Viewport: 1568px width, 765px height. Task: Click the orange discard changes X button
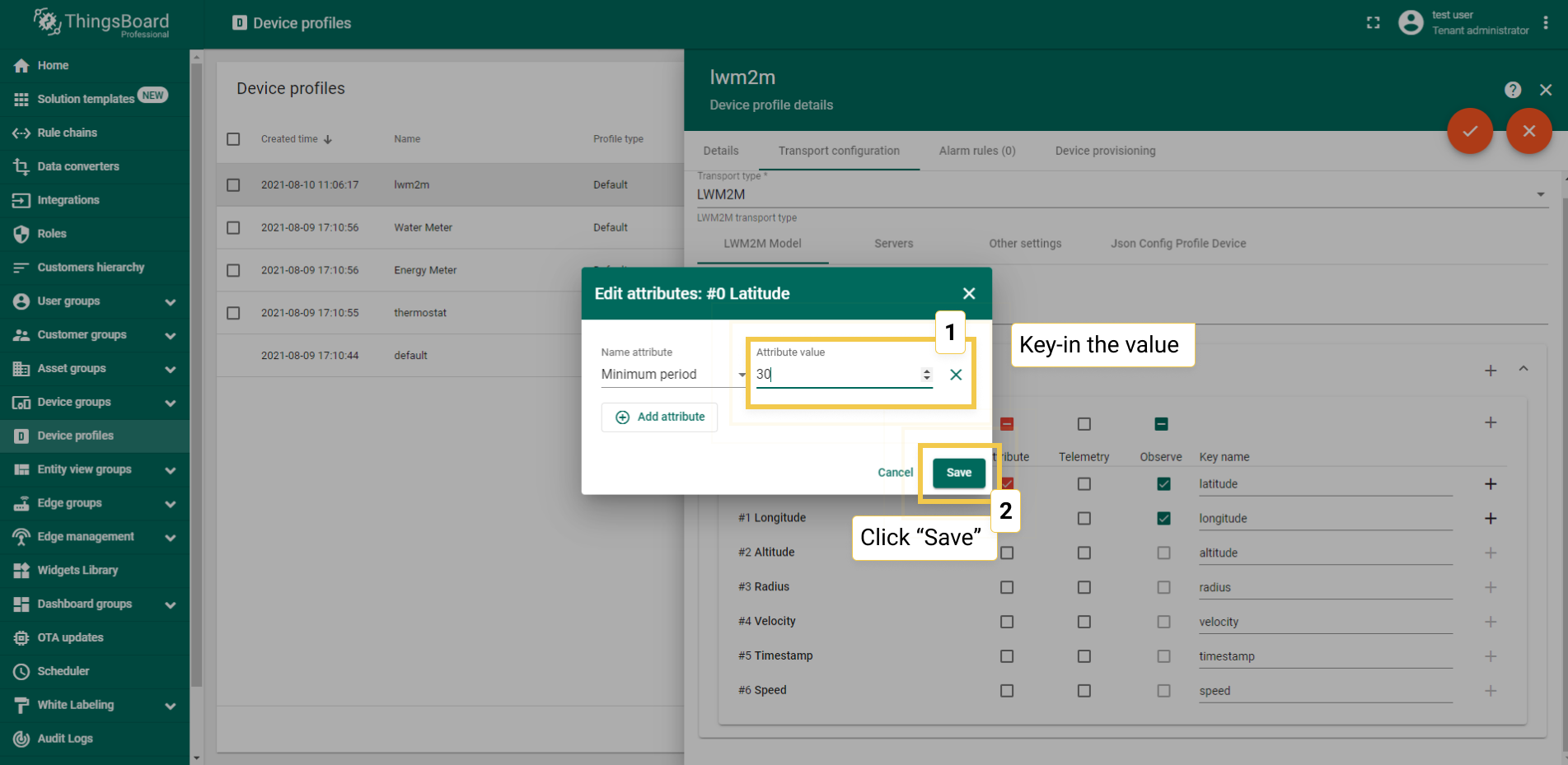(x=1528, y=131)
